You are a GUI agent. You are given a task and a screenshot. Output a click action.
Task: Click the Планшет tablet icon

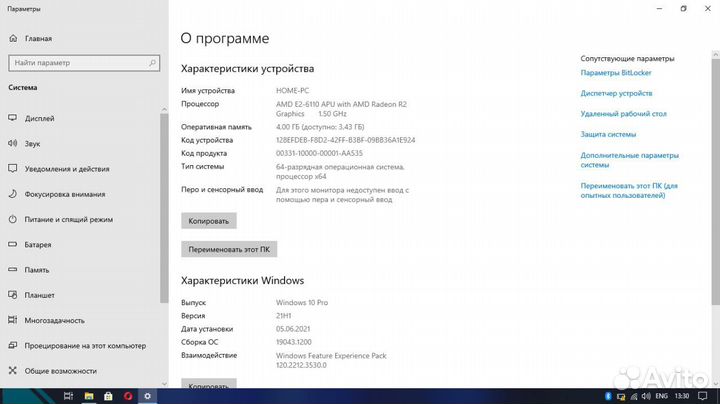(12, 295)
